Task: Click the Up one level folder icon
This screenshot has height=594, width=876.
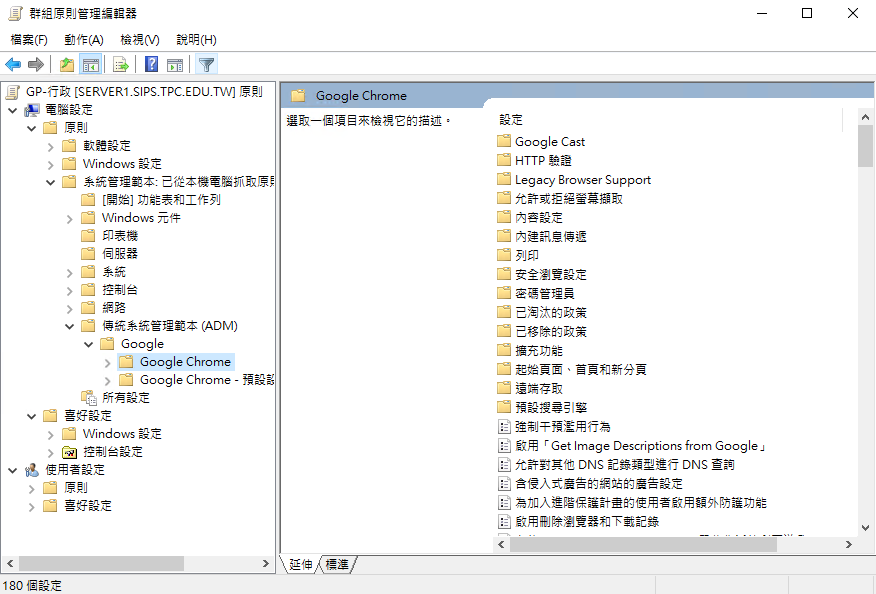Action: click(67, 65)
